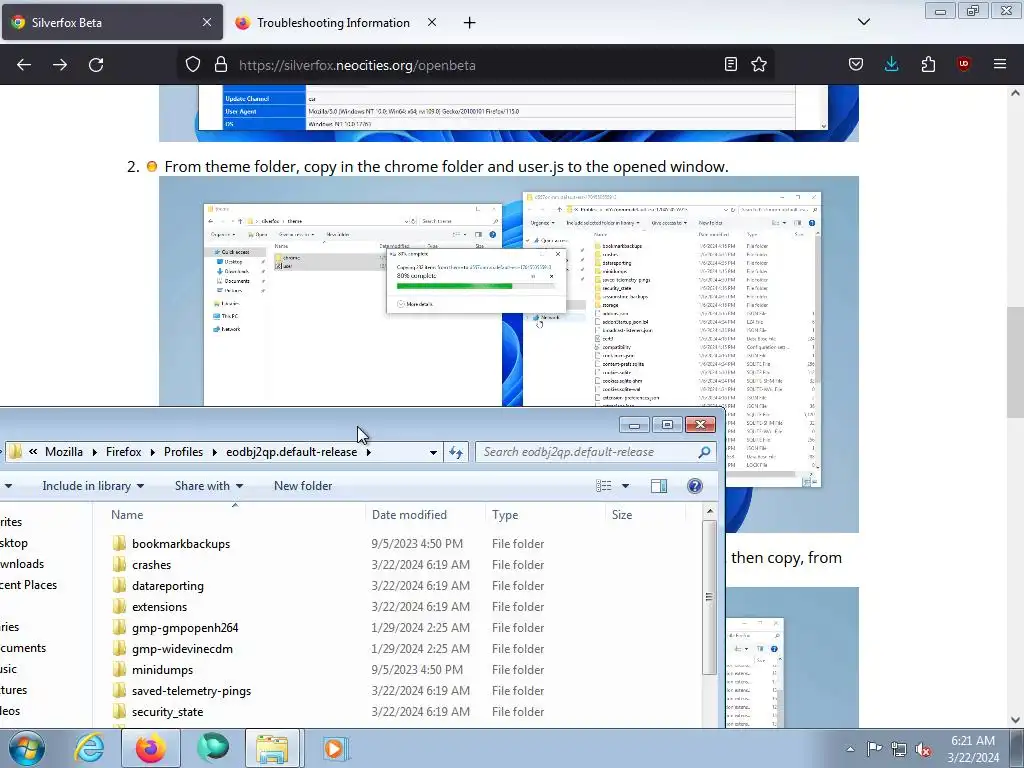1024x768 pixels.
Task: Click the browser page scrollbar thumb
Action: (1015, 362)
